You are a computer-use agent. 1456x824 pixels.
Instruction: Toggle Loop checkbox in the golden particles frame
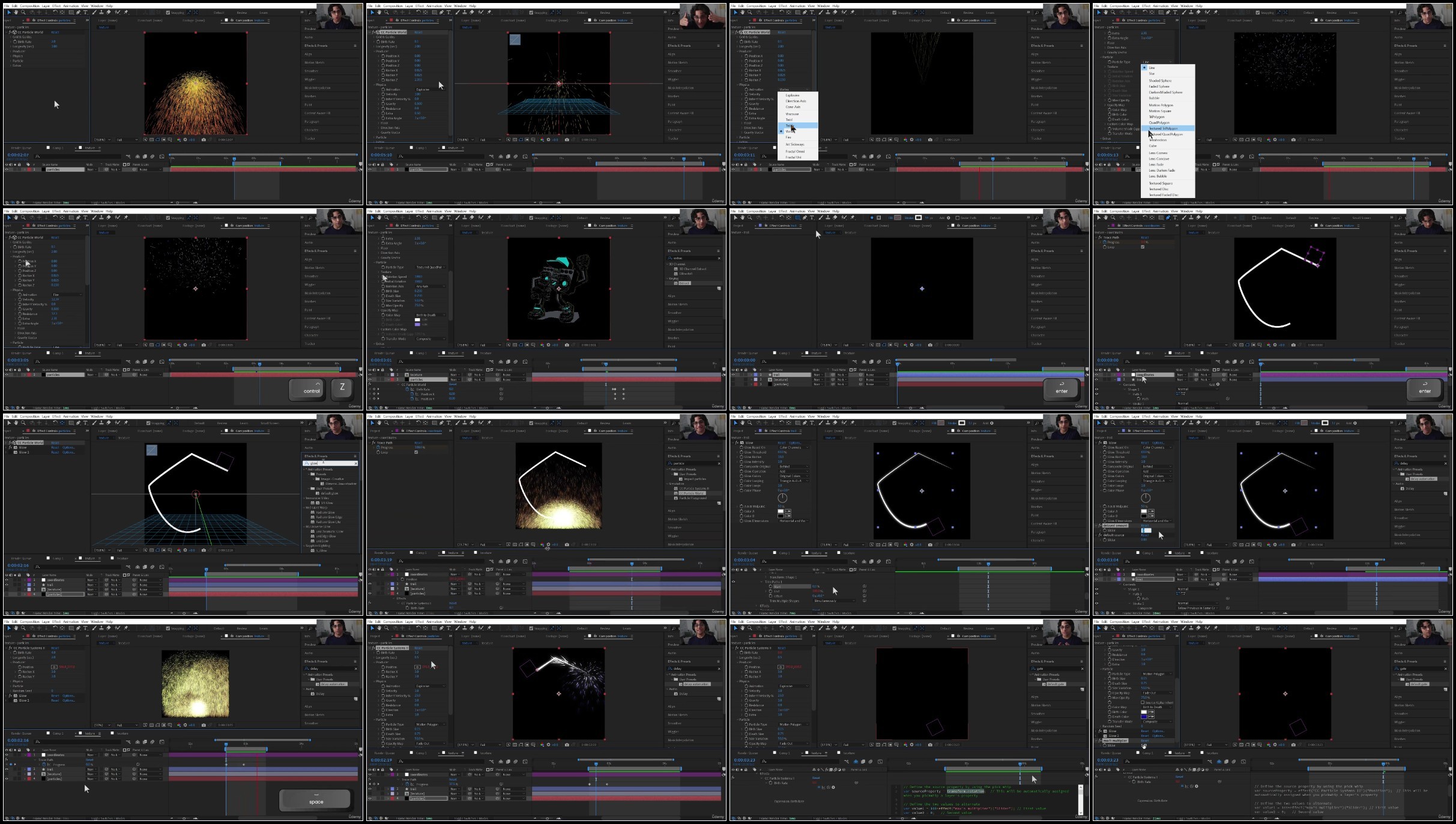click(x=415, y=453)
